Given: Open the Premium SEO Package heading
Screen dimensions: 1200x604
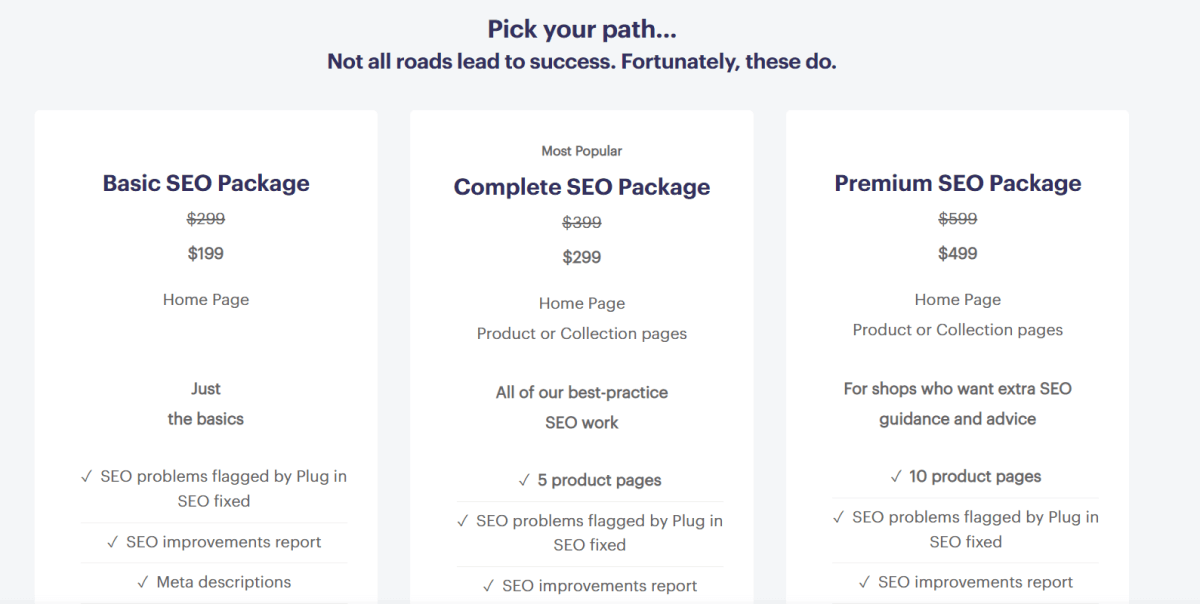Looking at the screenshot, I should point(957,183).
